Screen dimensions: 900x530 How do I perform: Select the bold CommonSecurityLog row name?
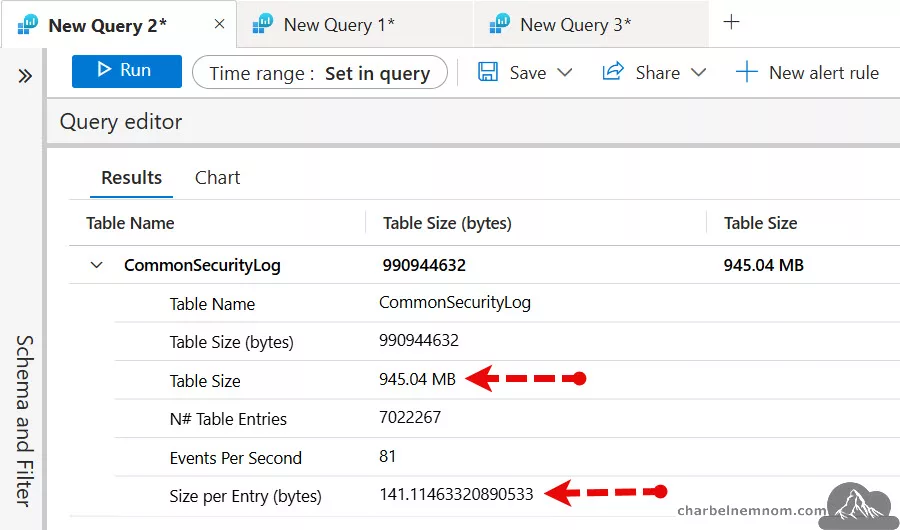point(202,265)
